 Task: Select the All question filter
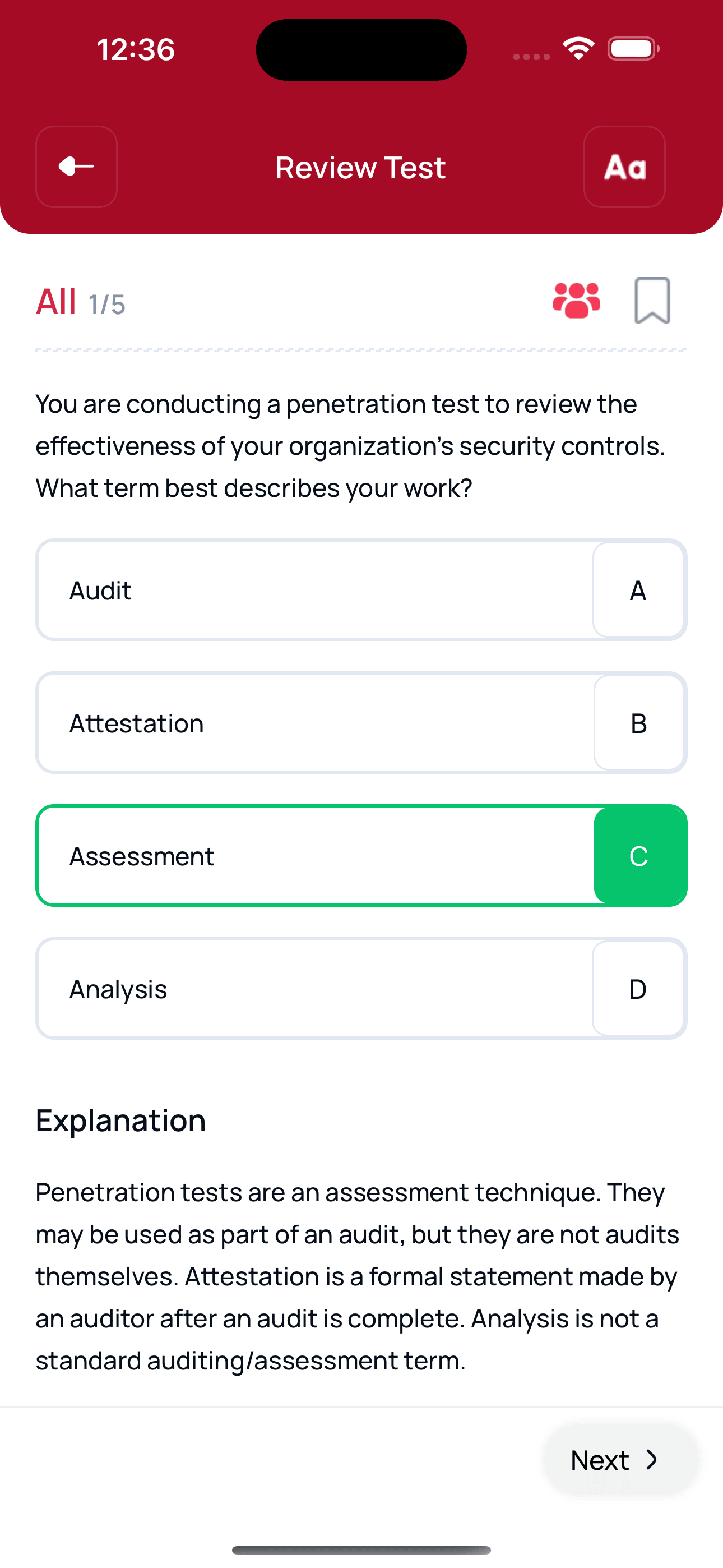(56, 302)
